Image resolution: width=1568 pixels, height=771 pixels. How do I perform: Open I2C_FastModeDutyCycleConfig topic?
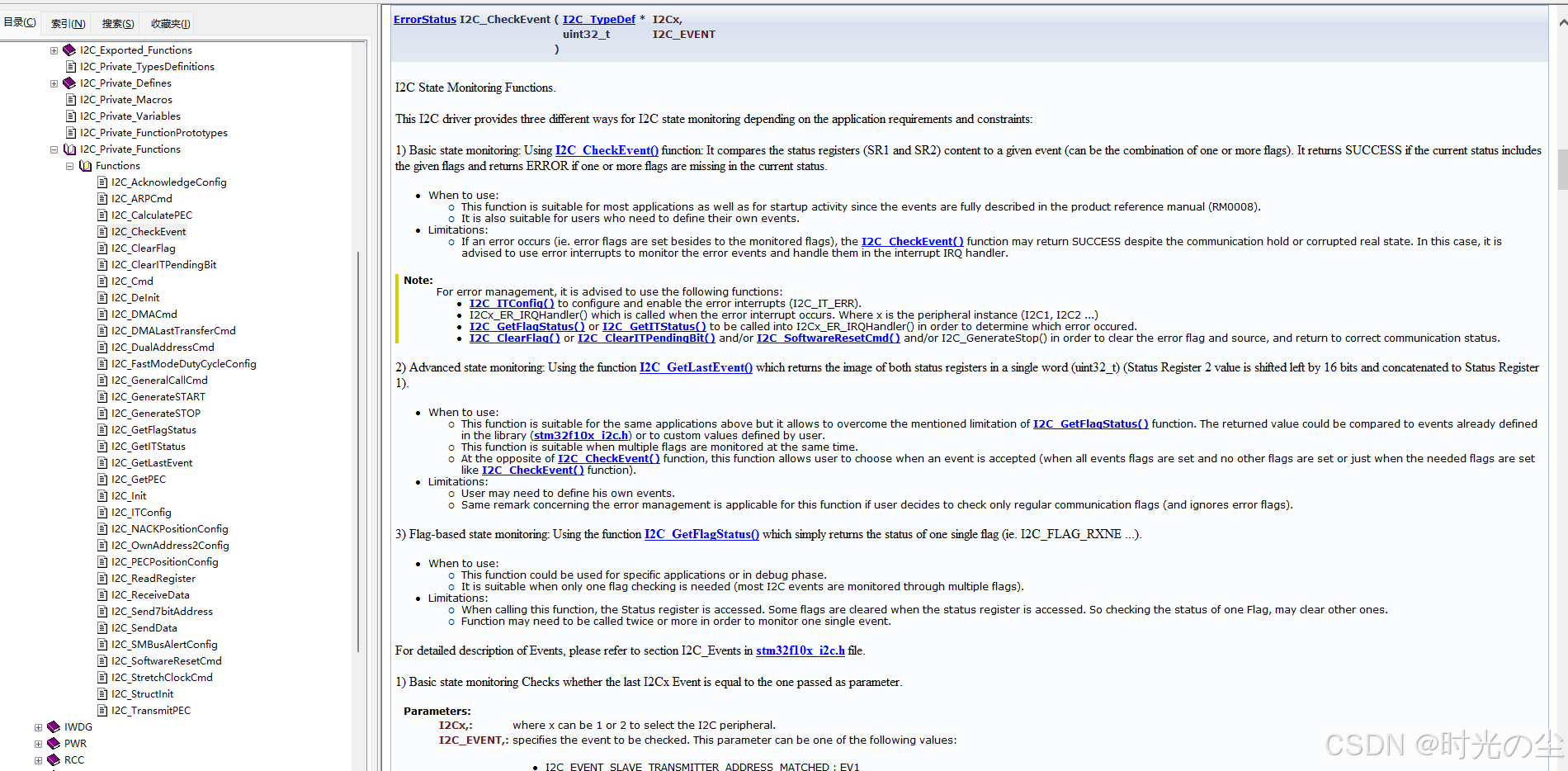coord(184,364)
